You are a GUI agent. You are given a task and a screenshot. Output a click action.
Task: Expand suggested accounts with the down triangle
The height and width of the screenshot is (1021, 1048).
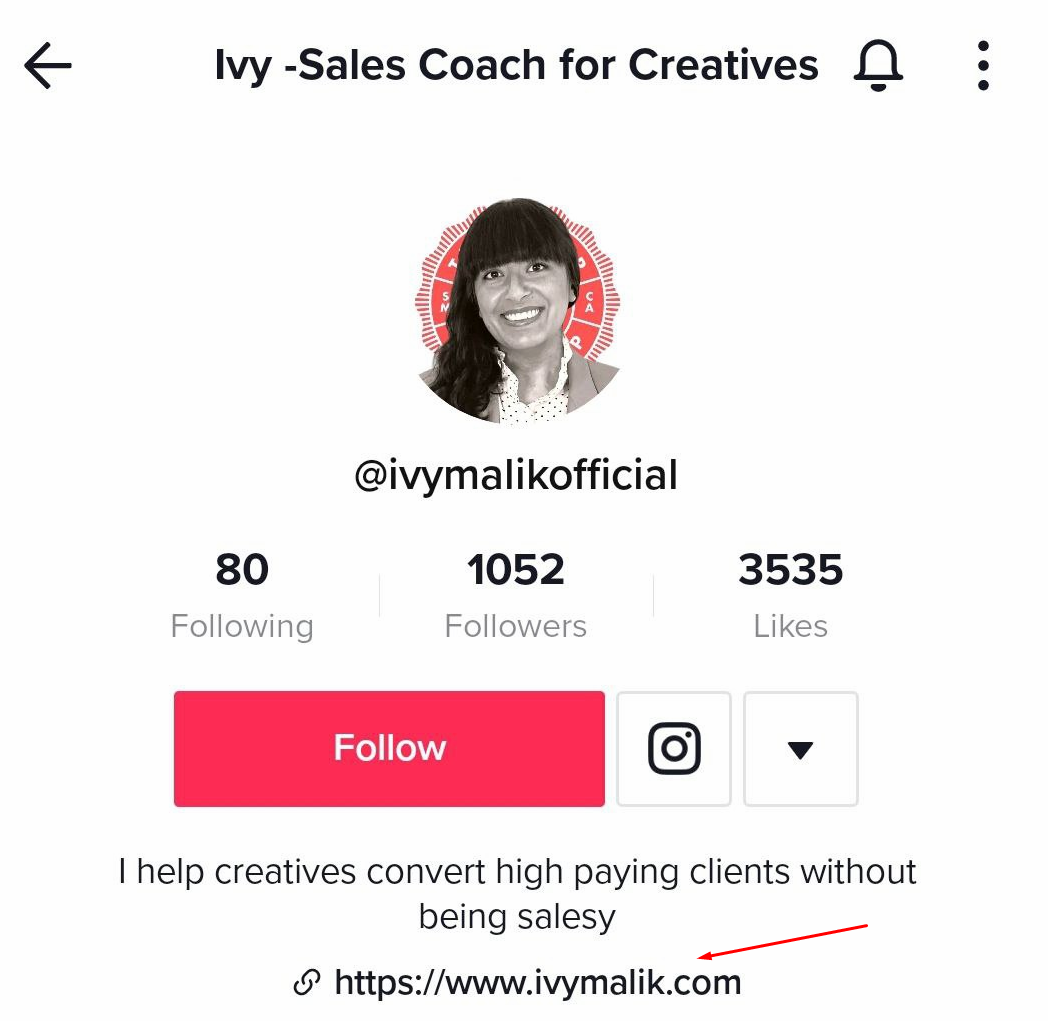[x=801, y=748]
